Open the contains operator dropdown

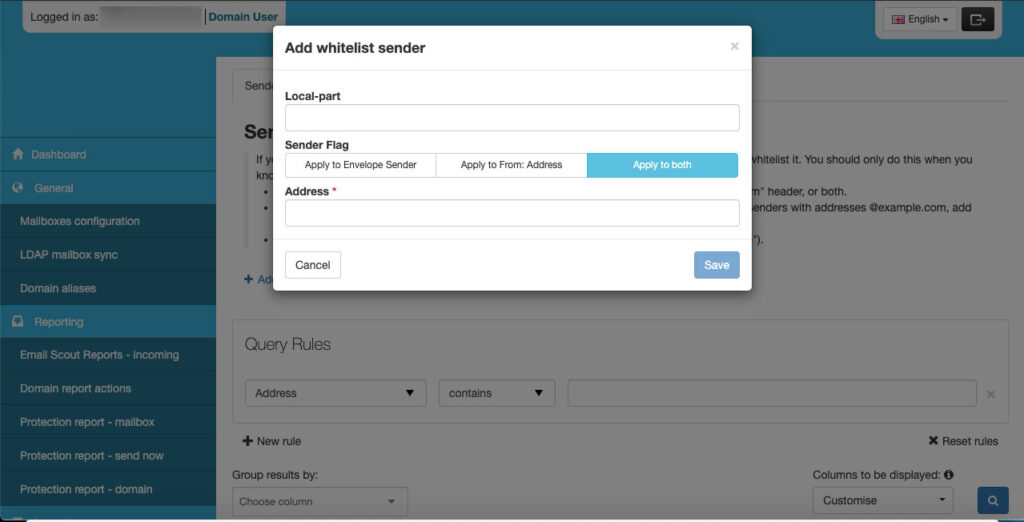[497, 393]
